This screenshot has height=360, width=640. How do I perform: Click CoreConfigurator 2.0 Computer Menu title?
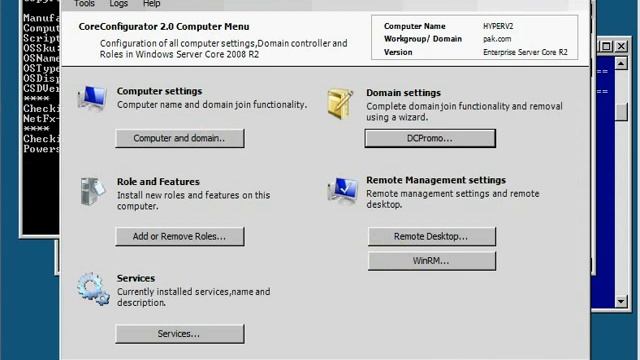(164, 27)
